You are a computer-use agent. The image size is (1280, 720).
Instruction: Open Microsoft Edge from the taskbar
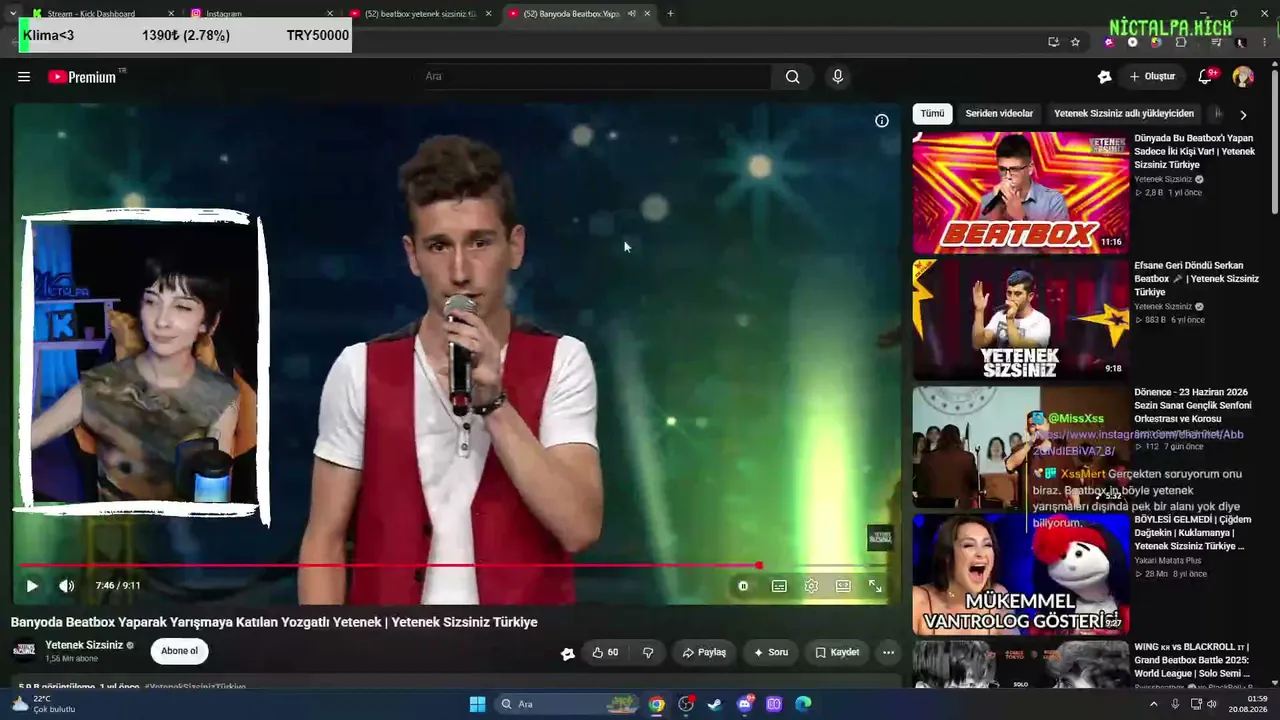click(803, 704)
